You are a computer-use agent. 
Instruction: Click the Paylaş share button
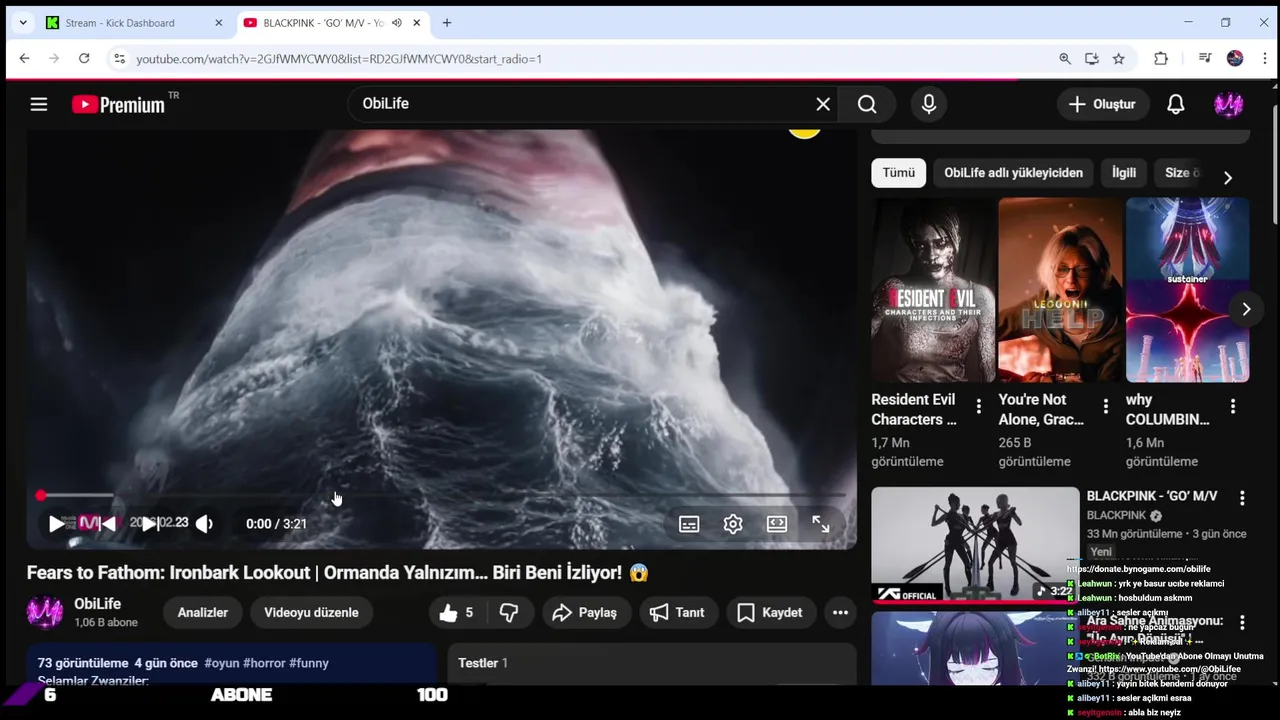[x=585, y=613]
